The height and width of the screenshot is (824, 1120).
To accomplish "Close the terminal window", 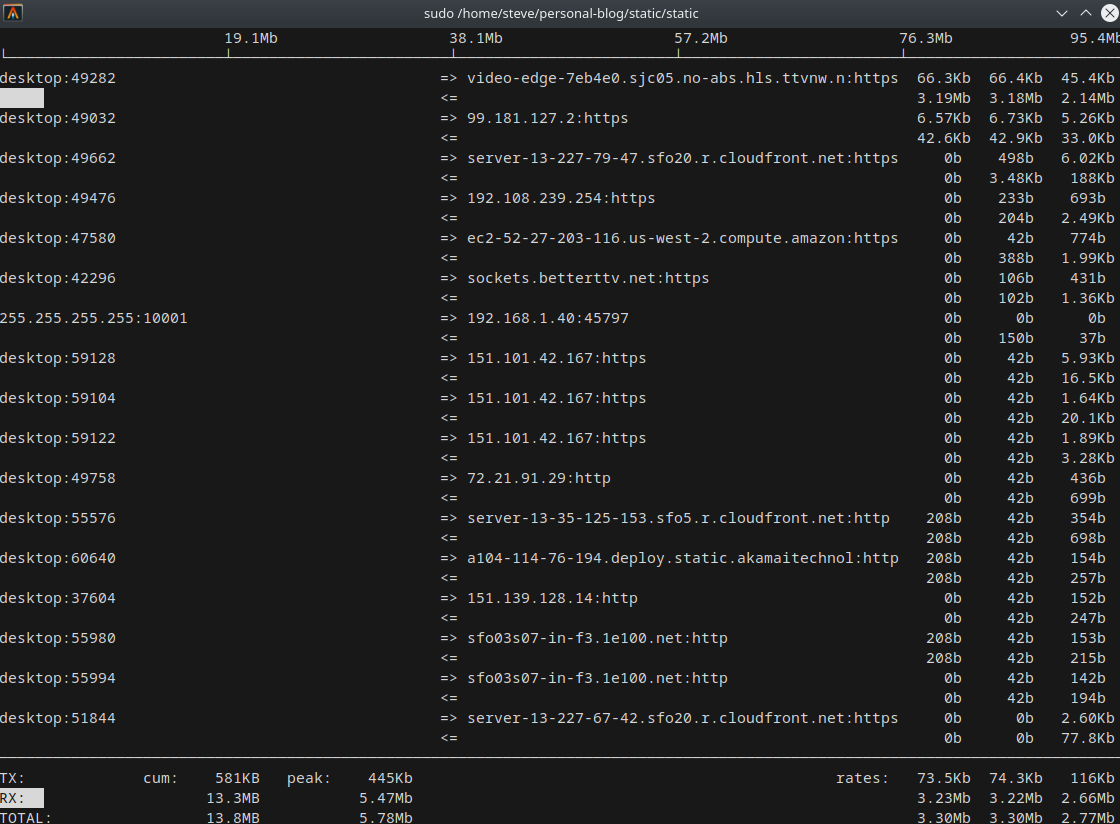I will (1110, 13).
